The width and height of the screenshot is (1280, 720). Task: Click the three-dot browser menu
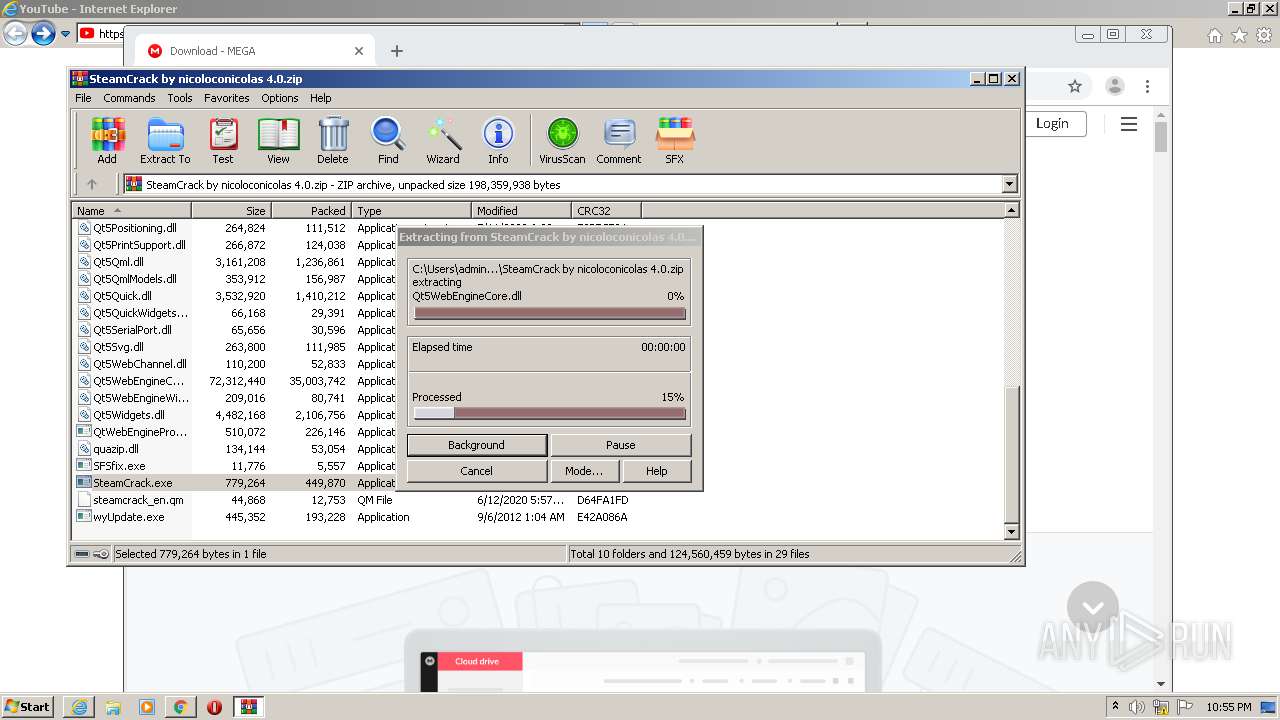[1147, 86]
